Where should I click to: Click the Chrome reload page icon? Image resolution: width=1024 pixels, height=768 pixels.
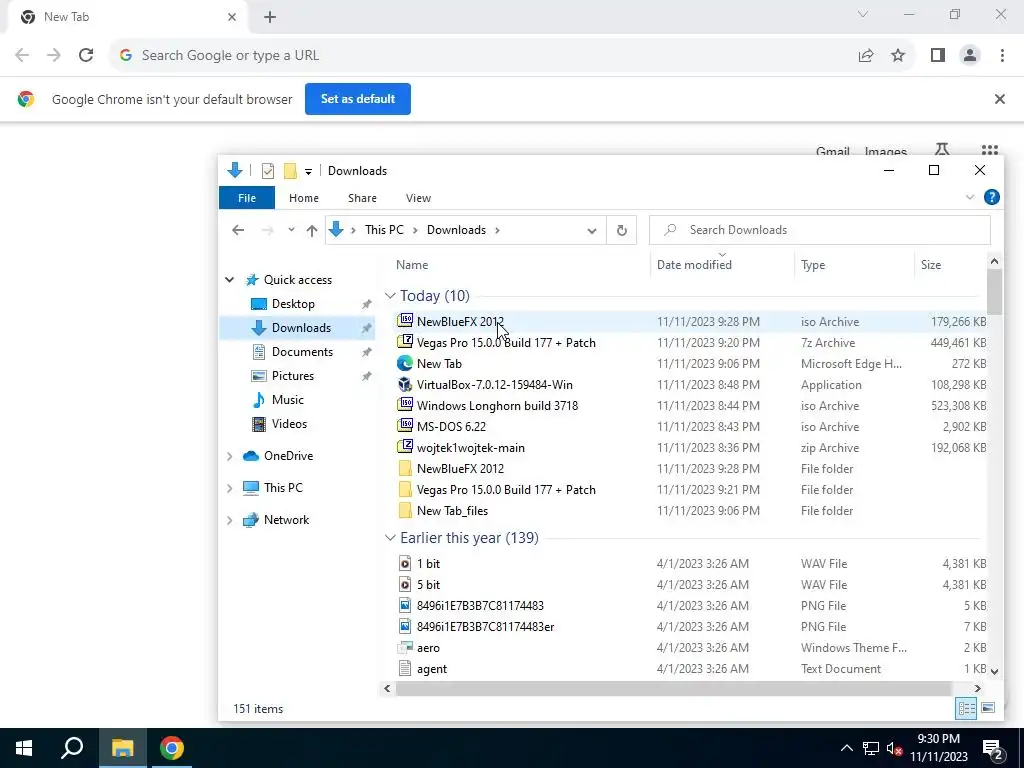click(x=86, y=56)
